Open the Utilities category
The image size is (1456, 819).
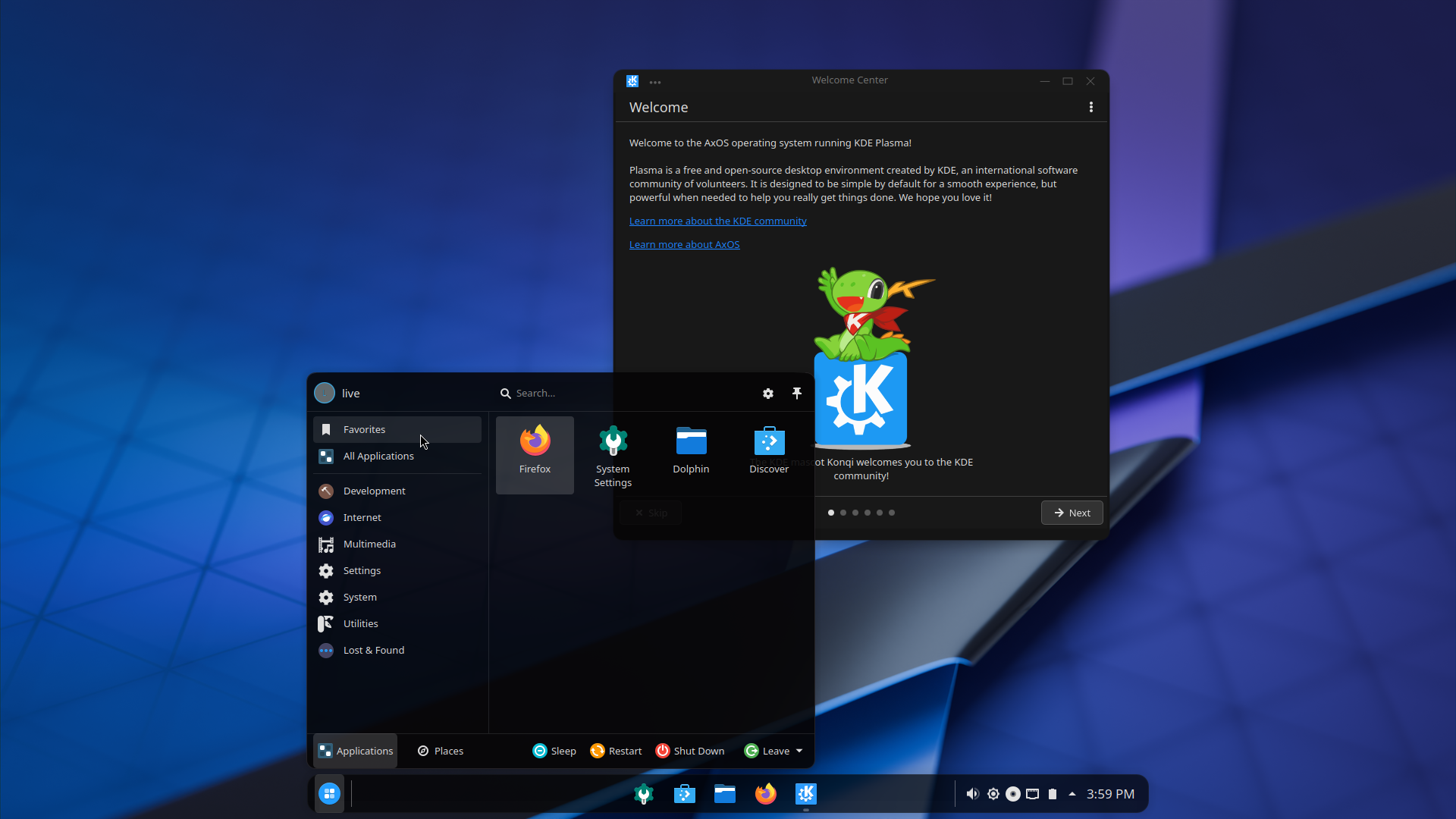point(397,623)
